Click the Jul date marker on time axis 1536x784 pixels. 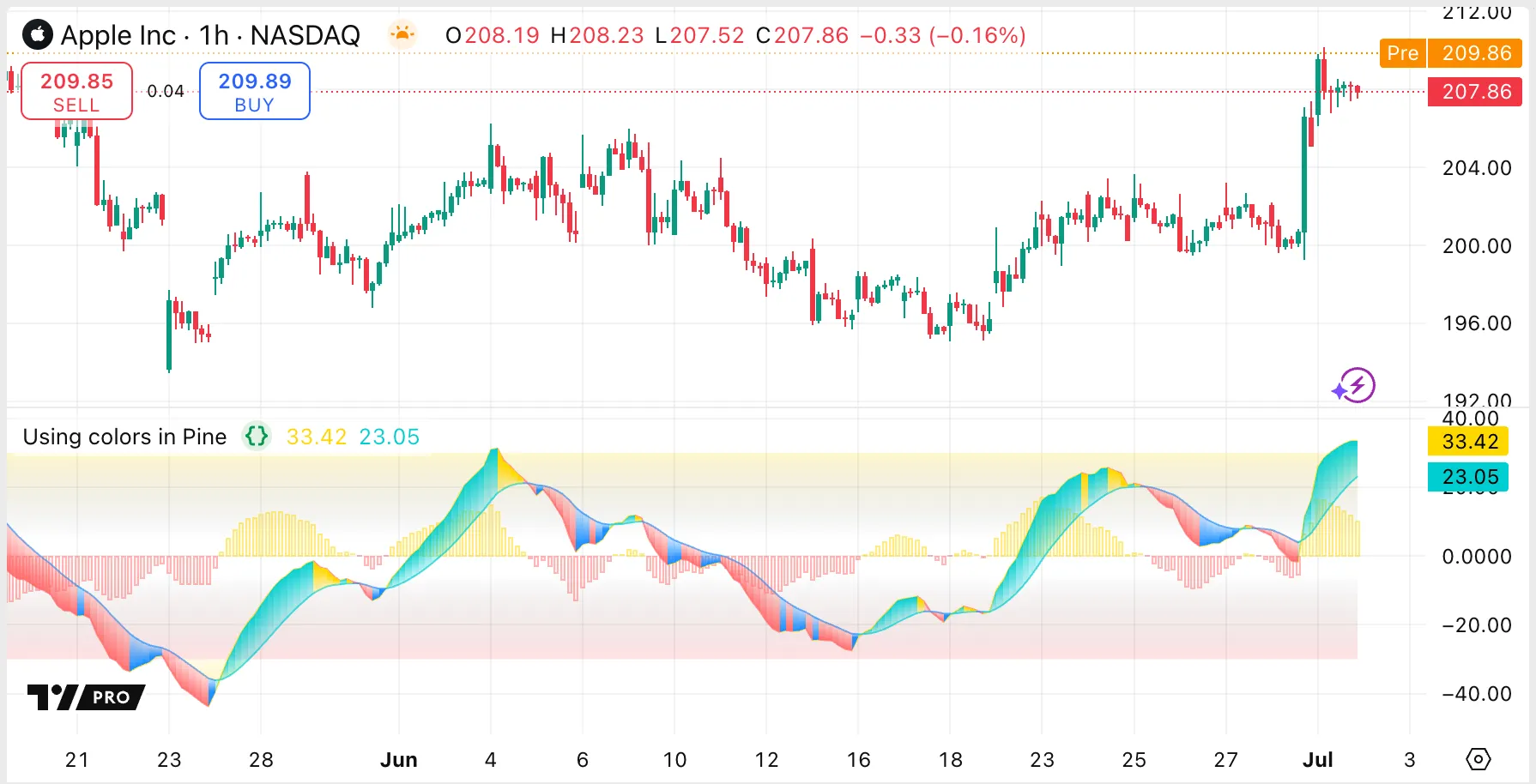(x=1317, y=760)
